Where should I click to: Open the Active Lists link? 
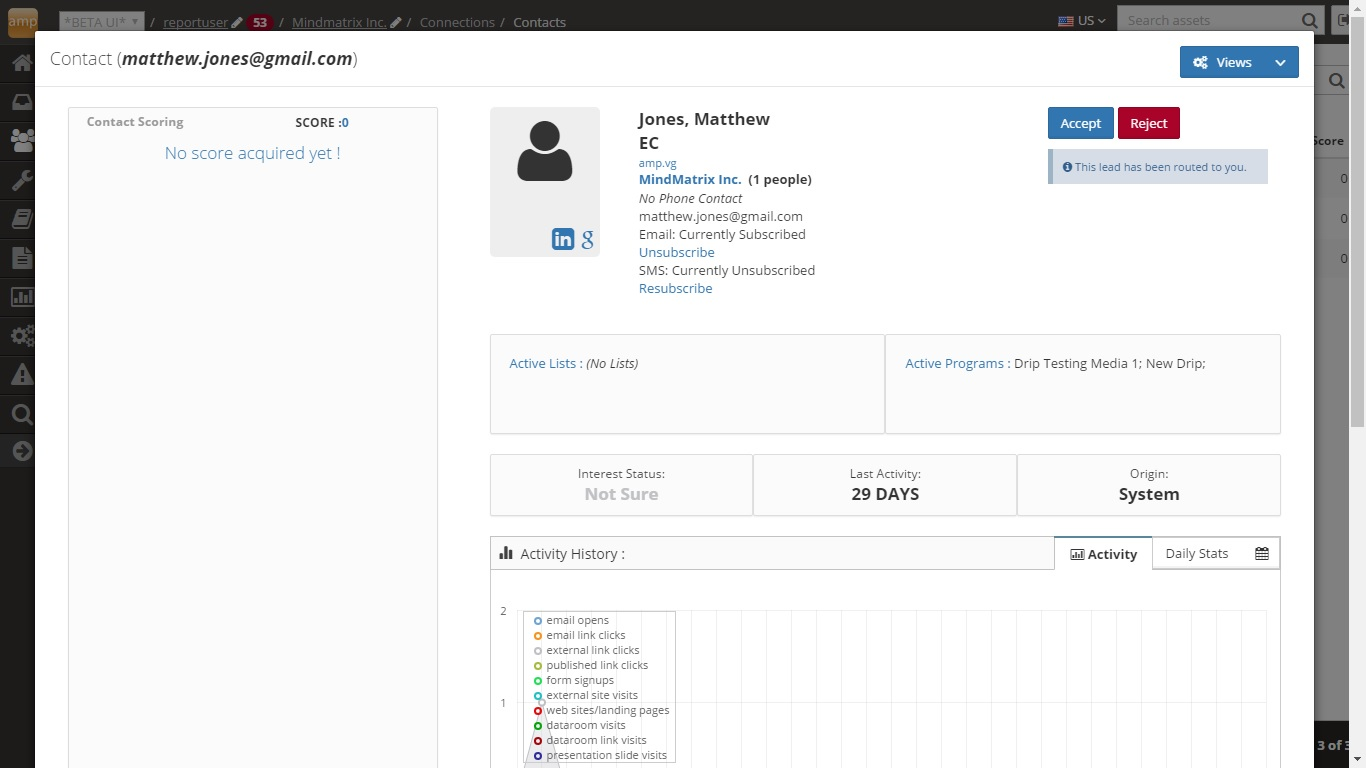click(x=543, y=363)
